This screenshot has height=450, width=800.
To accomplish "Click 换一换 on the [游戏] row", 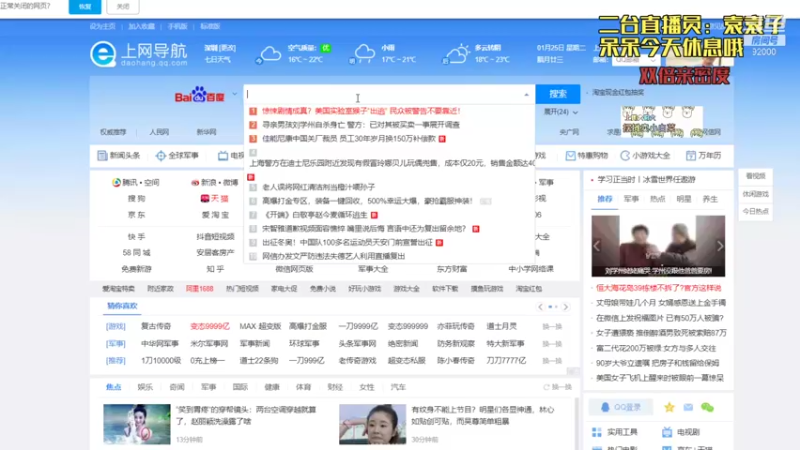I will click(552, 327).
